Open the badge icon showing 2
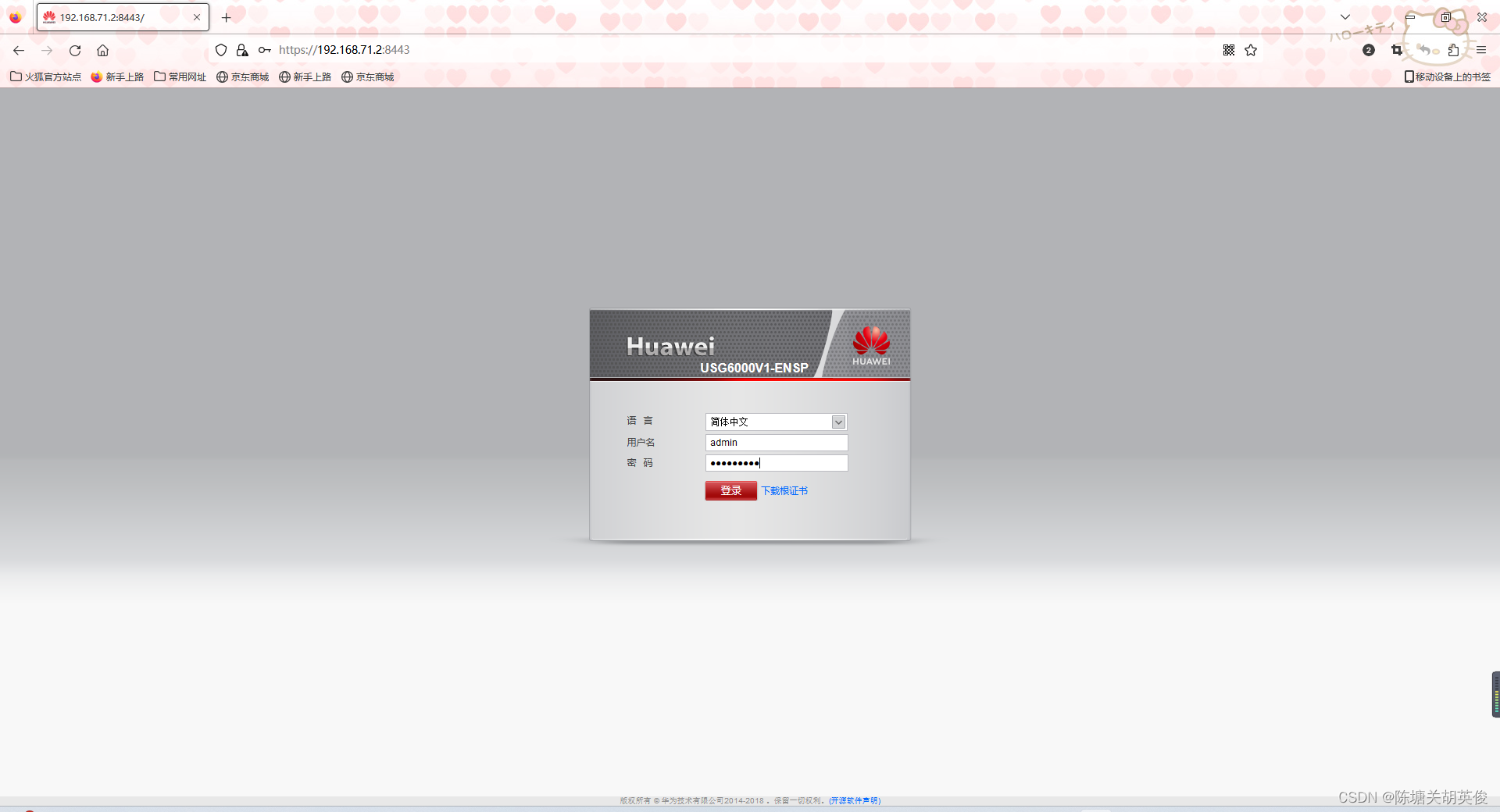The image size is (1500, 812). point(1369,50)
